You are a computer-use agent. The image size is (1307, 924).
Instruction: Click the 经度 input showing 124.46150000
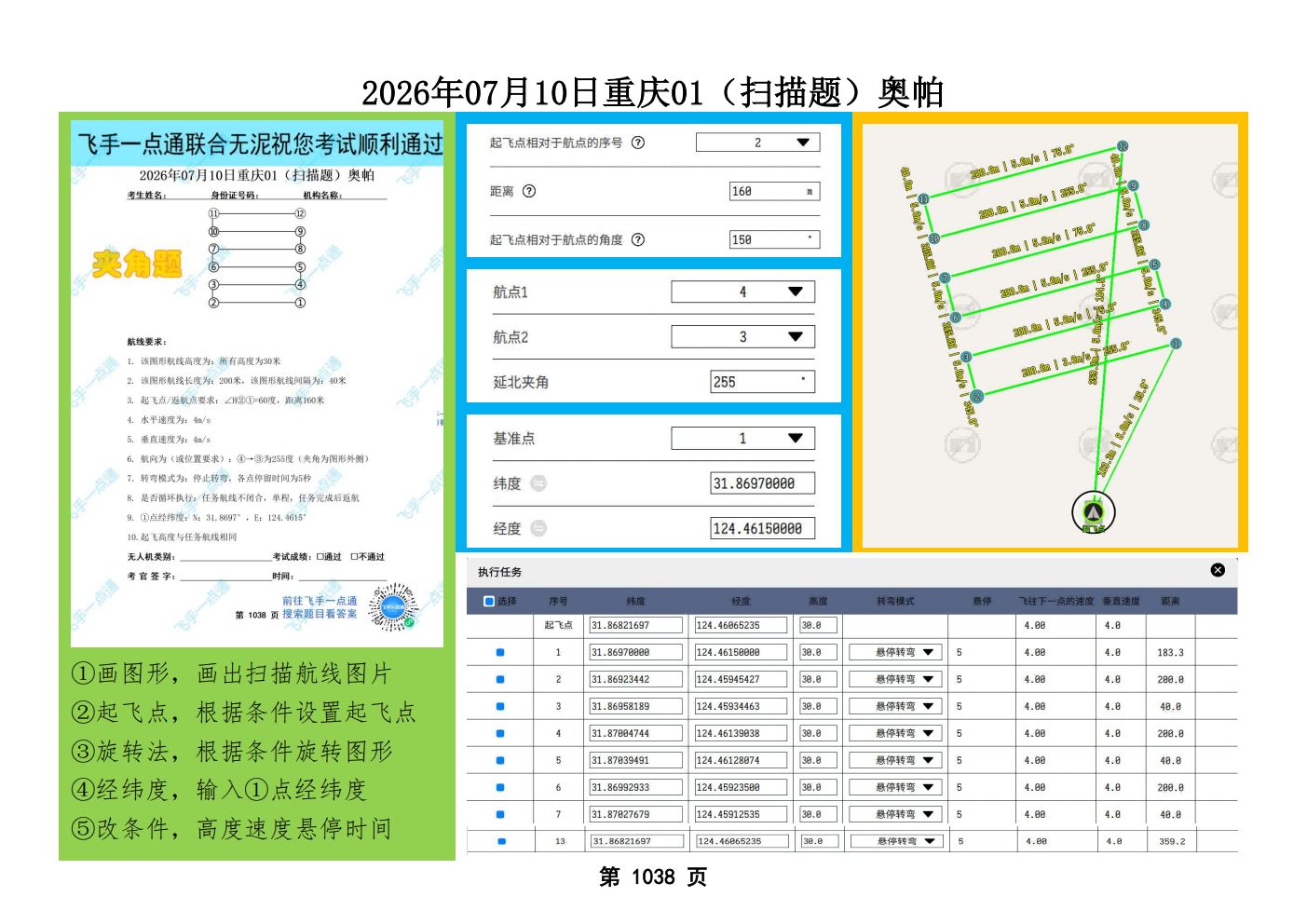(763, 528)
